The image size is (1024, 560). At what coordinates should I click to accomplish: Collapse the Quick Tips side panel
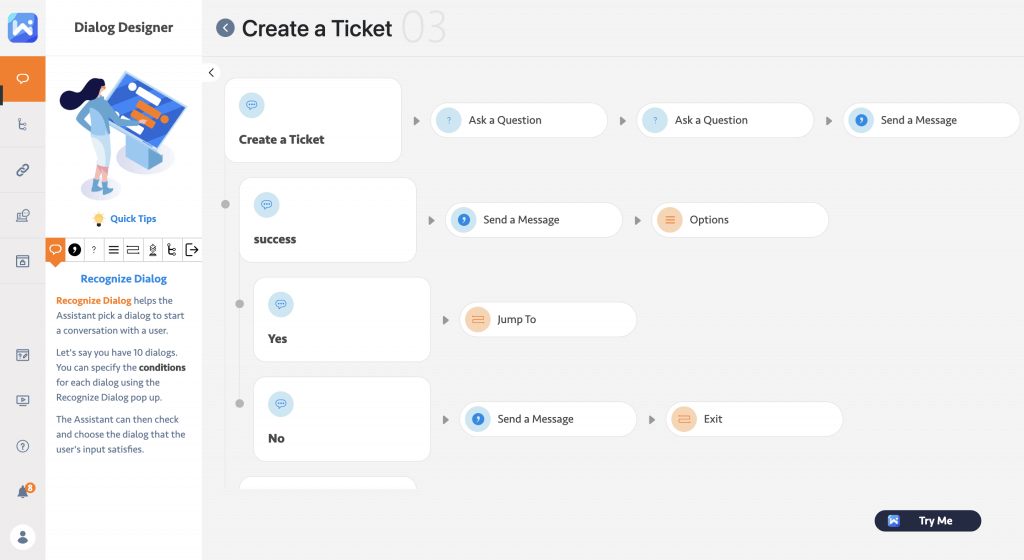(211, 72)
